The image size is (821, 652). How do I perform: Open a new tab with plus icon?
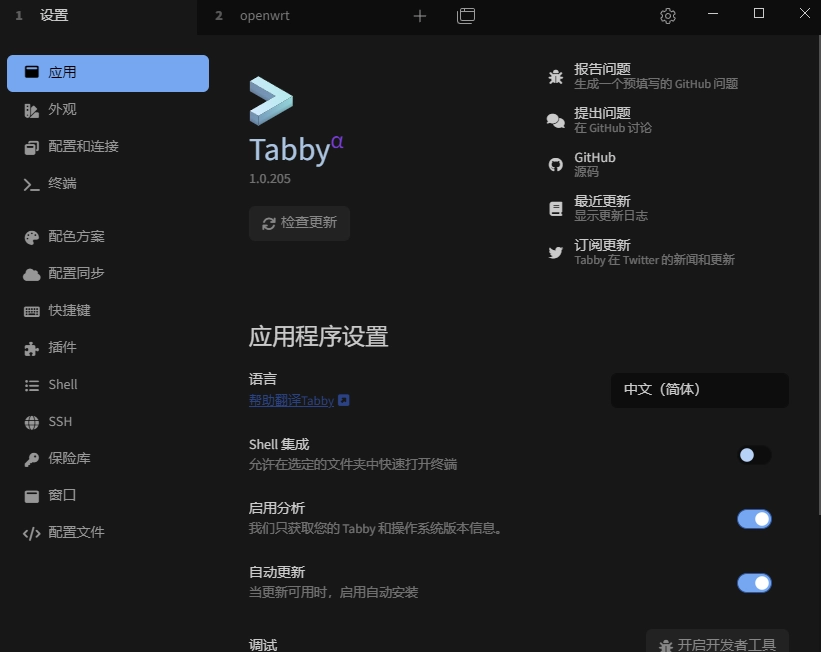(419, 16)
